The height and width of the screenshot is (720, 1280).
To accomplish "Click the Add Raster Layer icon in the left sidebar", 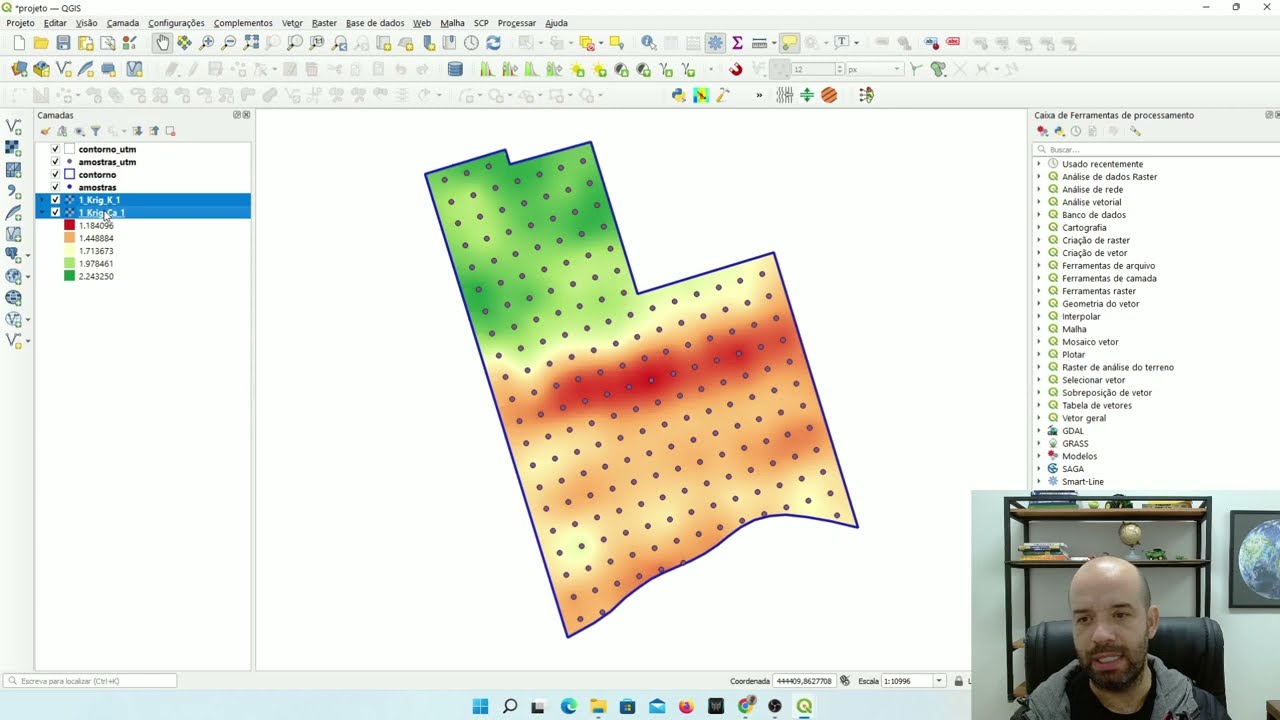I will click(x=14, y=148).
